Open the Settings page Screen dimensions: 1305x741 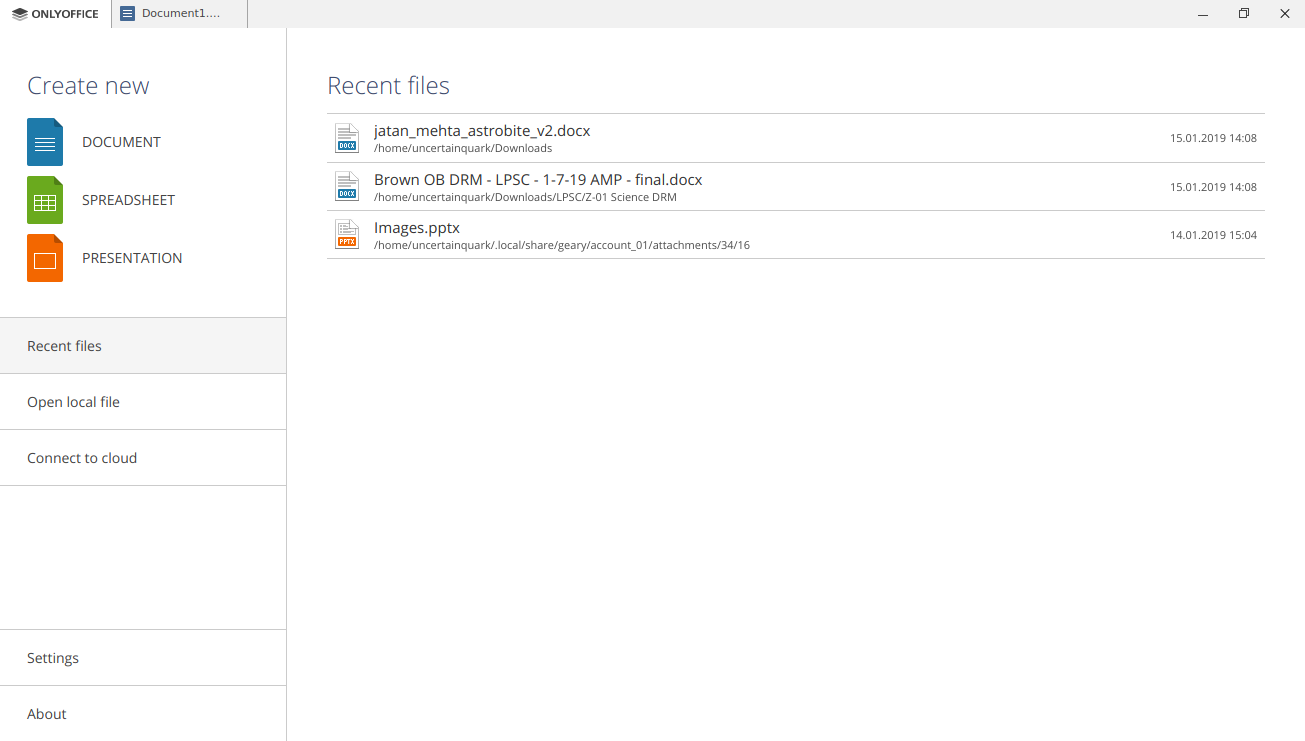pyautogui.click(x=52, y=657)
